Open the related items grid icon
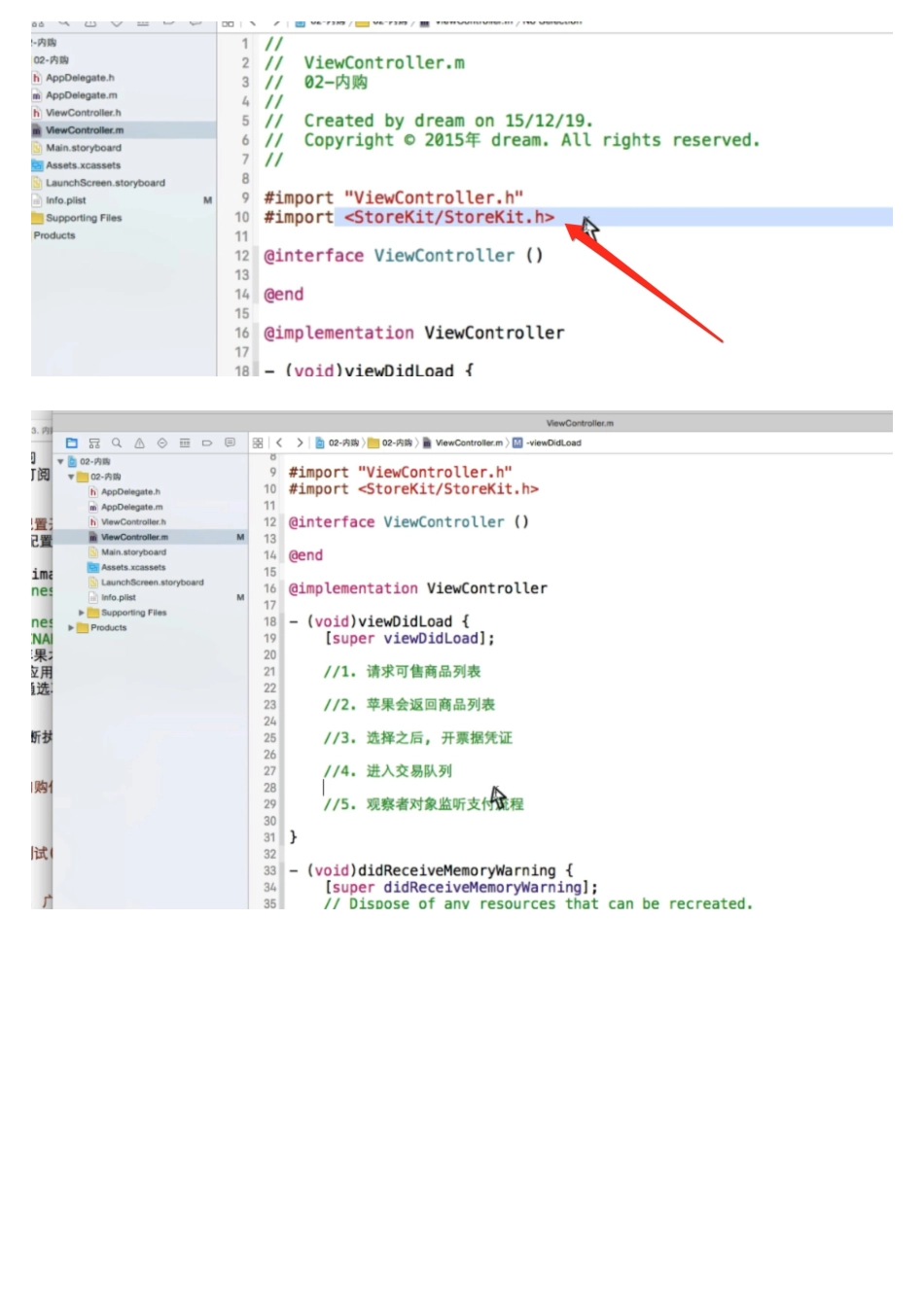Viewport: 924px width, 1308px height. [x=258, y=442]
